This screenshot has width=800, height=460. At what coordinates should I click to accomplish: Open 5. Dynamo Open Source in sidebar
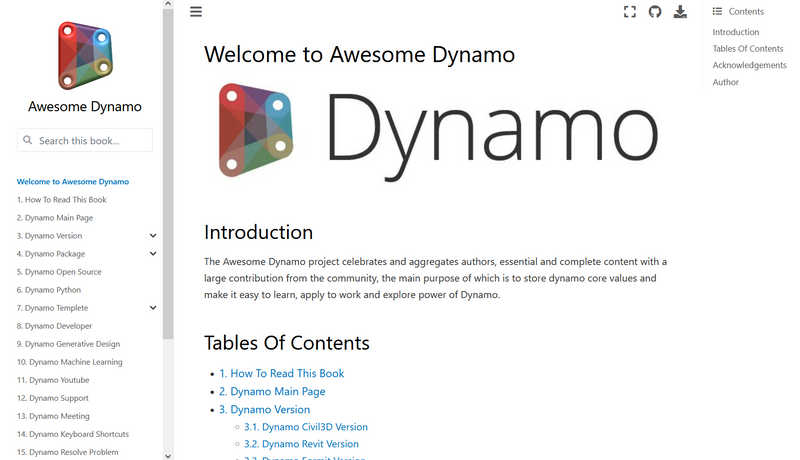point(59,272)
